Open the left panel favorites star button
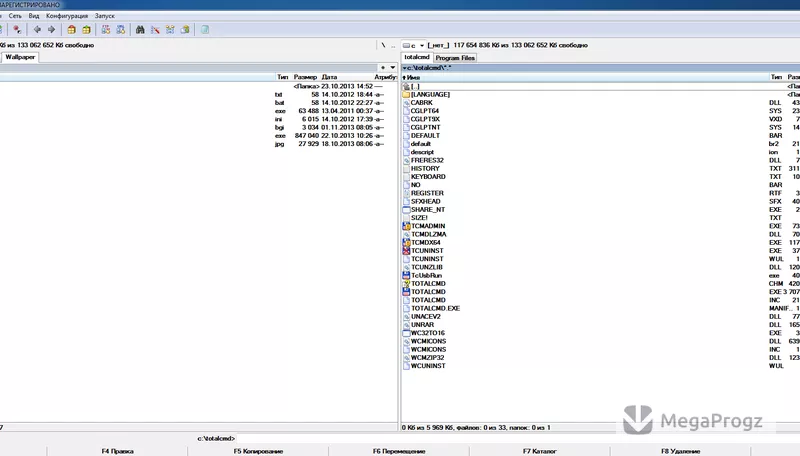The height and width of the screenshot is (456, 800). (x=383, y=67)
